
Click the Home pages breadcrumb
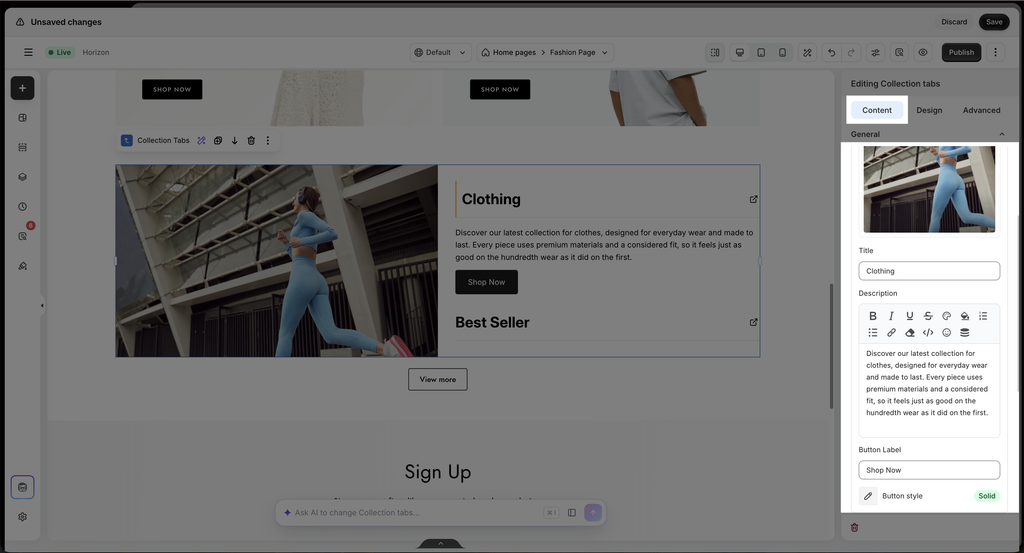(514, 52)
